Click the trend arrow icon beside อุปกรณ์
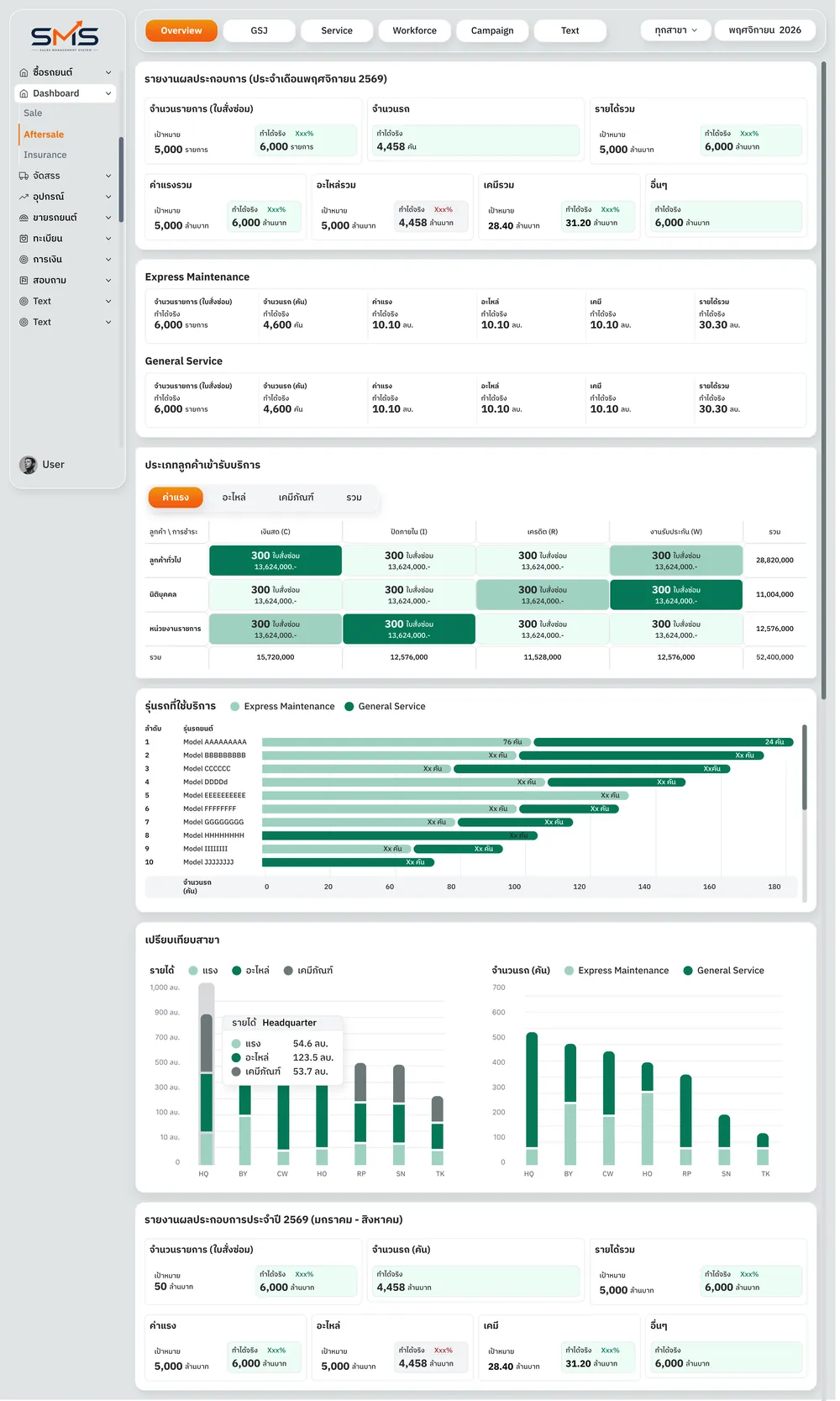Viewport: 840px width, 1401px height. coord(24,197)
